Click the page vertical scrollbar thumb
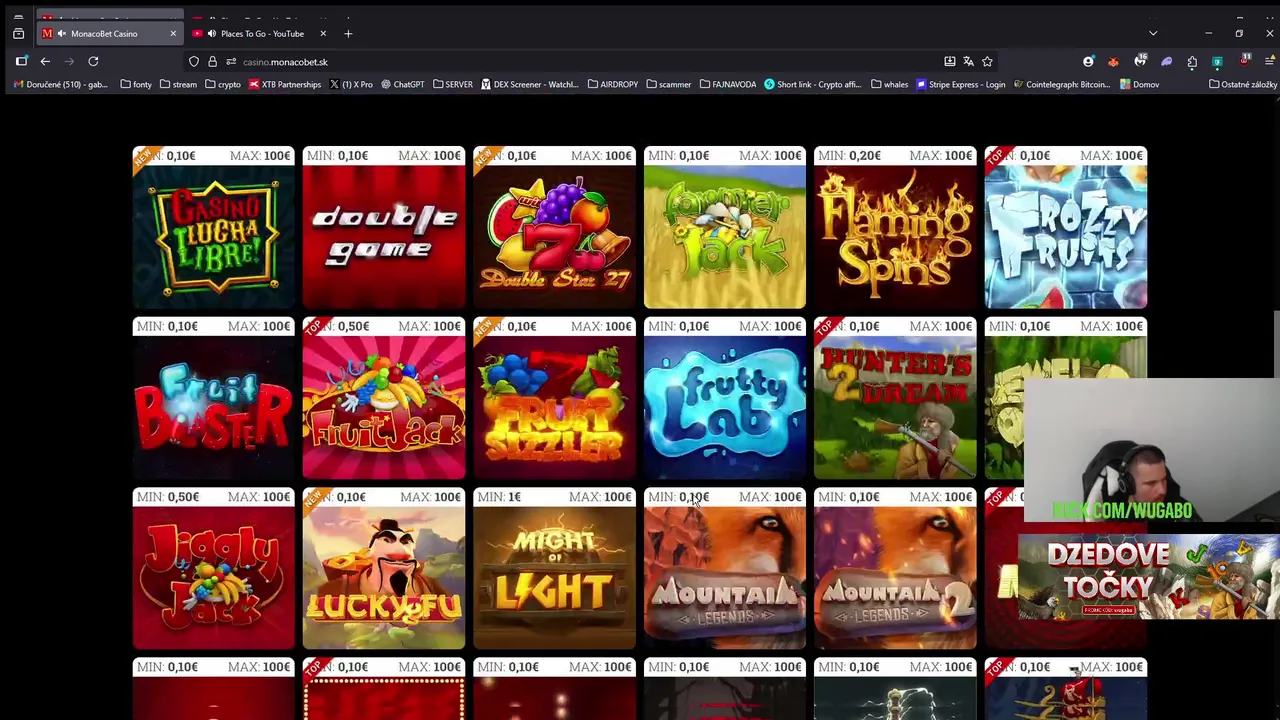The height and width of the screenshot is (720, 1280). (1276, 344)
